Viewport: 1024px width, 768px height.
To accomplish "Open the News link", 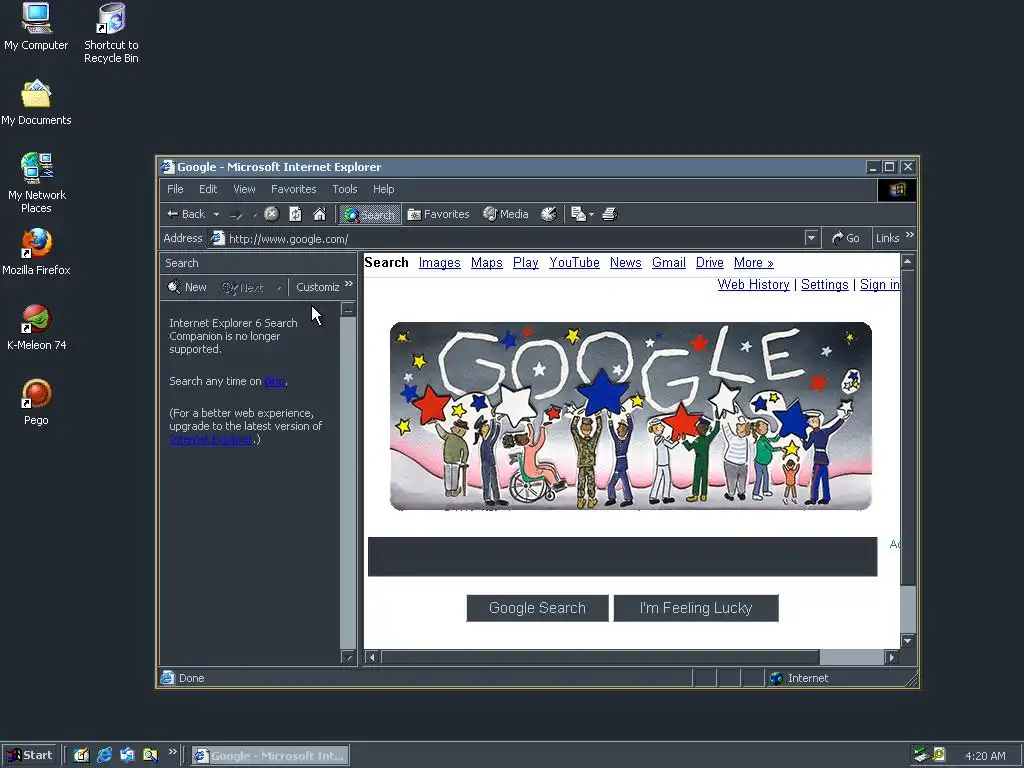I will [x=626, y=263].
